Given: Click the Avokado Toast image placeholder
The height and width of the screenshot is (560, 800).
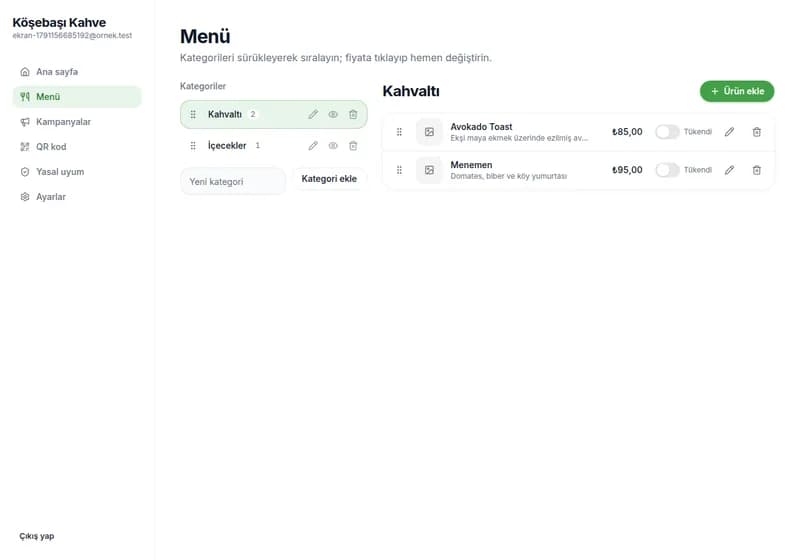Looking at the screenshot, I should [x=429, y=132].
